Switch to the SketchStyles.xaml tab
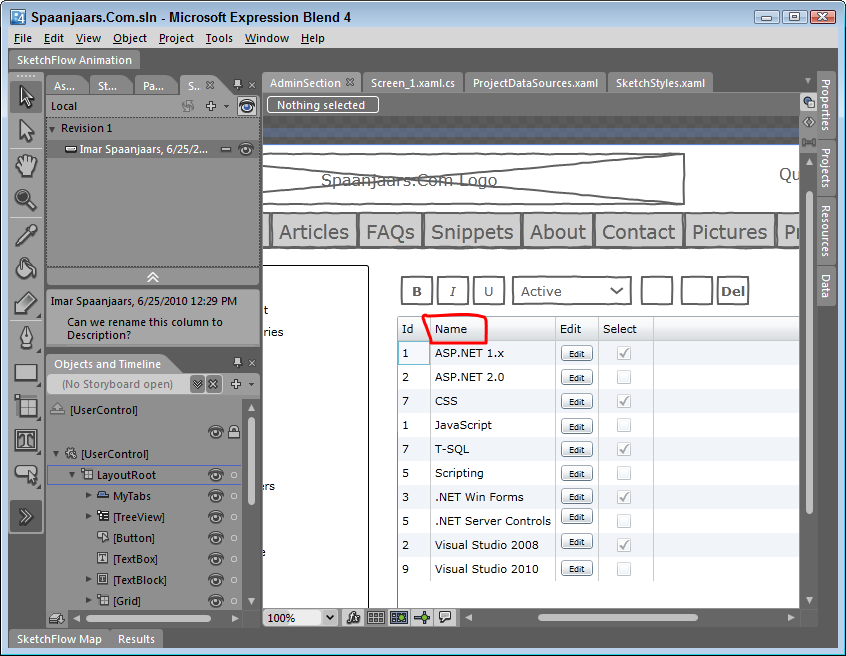 (660, 83)
